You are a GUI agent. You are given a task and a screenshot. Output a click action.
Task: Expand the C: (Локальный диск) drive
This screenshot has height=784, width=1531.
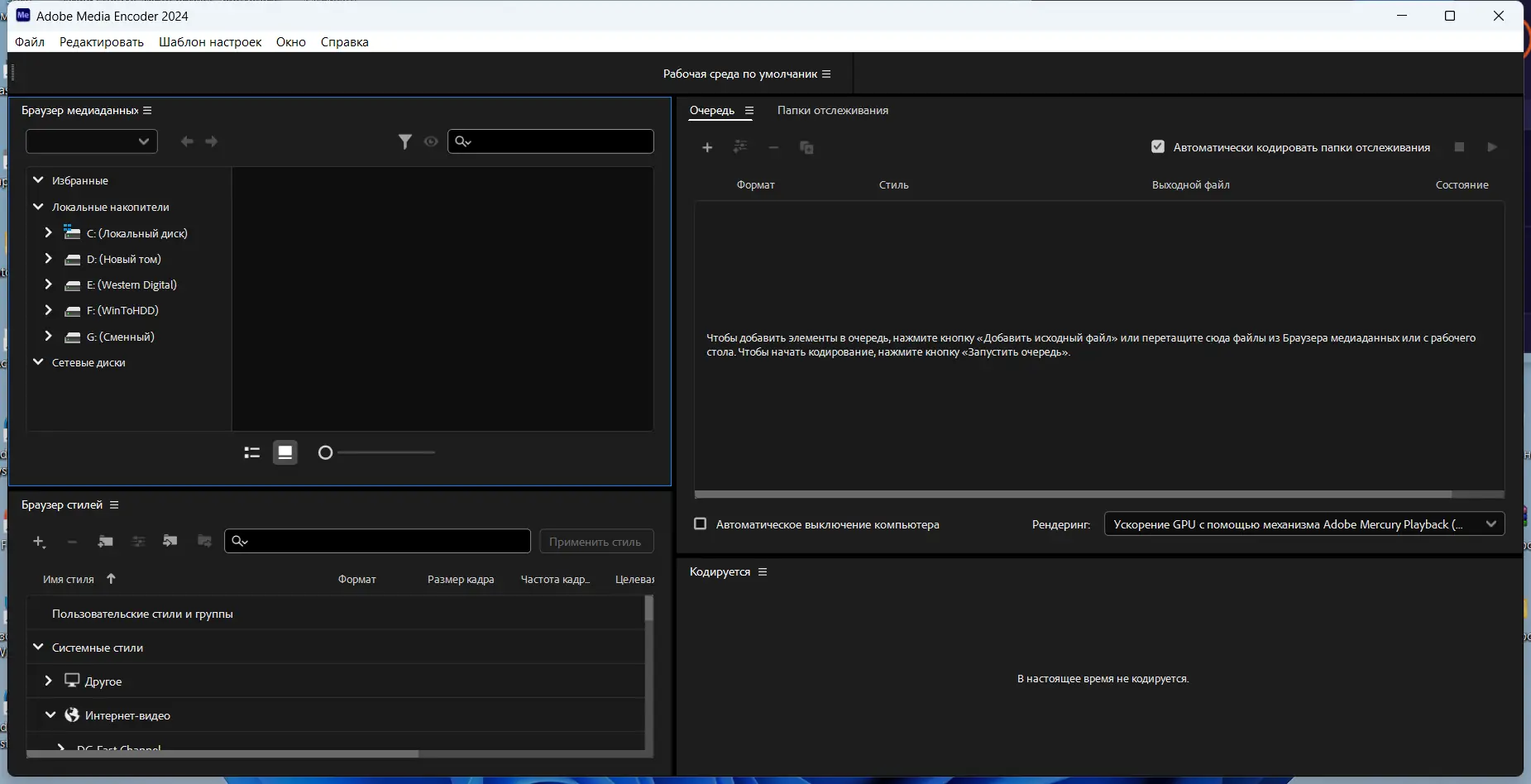click(47, 233)
